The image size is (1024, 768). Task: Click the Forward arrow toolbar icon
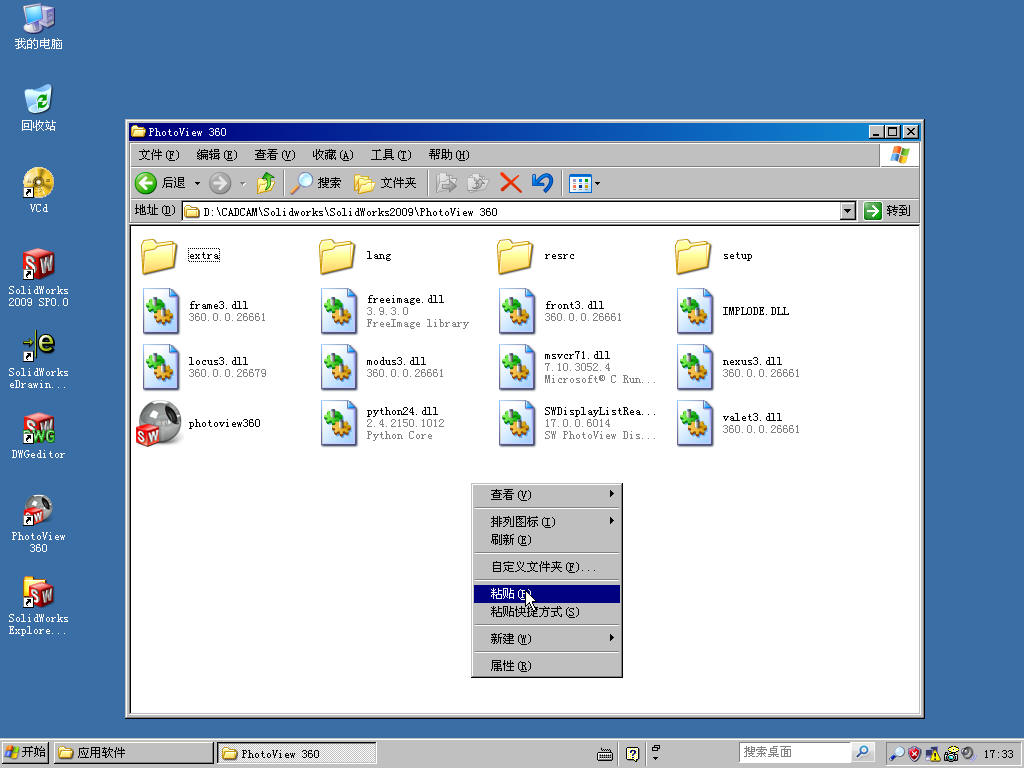point(220,183)
